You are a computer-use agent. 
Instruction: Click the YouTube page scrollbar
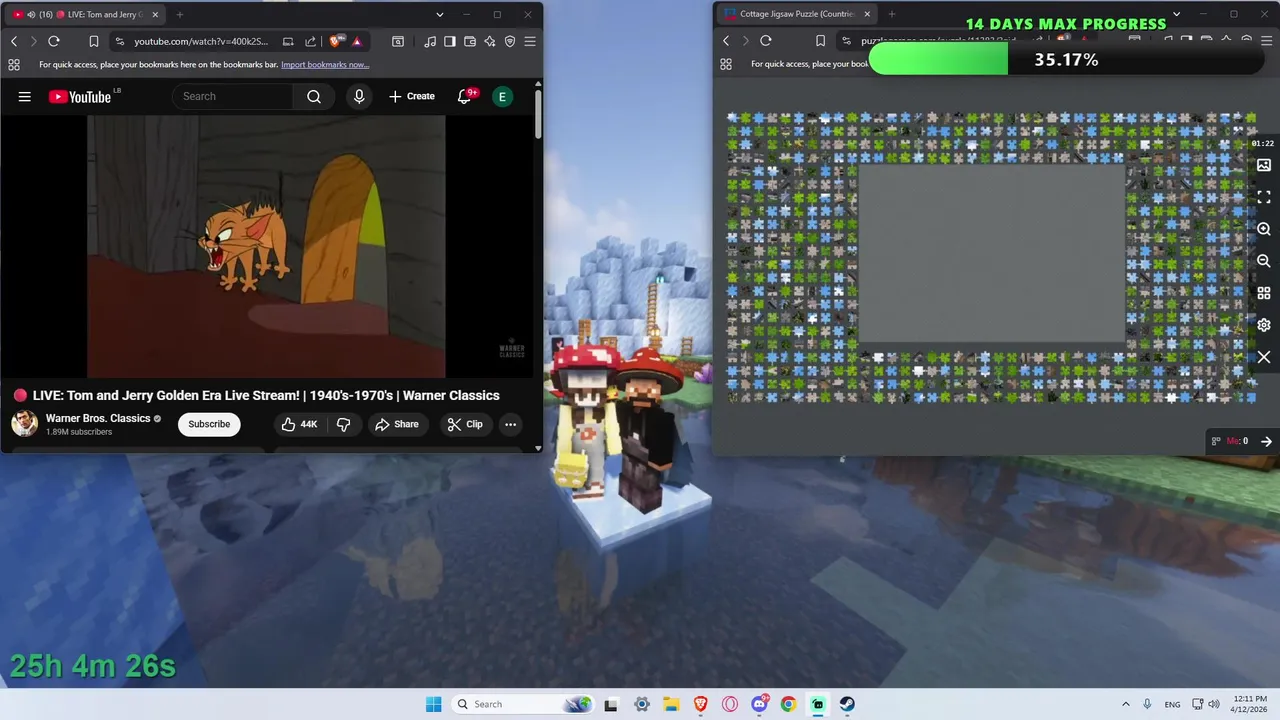click(538, 115)
